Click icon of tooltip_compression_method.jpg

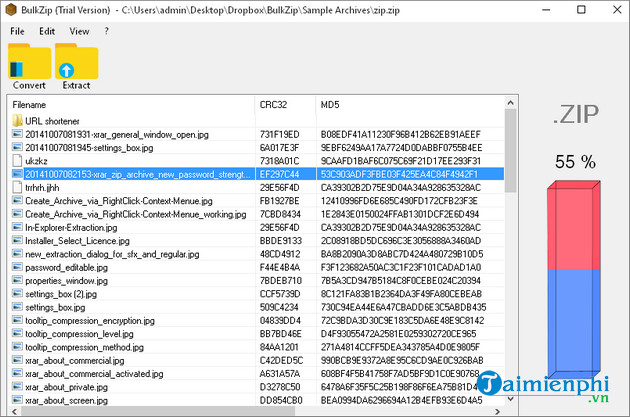(17, 347)
